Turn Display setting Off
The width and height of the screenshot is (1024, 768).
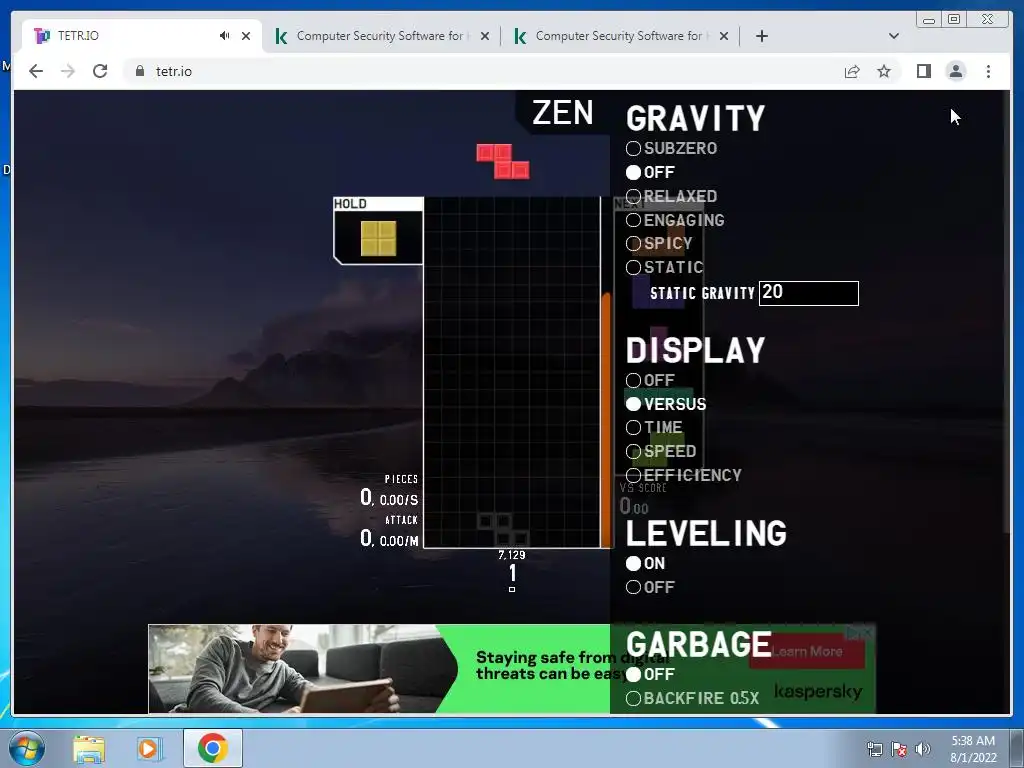(x=650, y=380)
